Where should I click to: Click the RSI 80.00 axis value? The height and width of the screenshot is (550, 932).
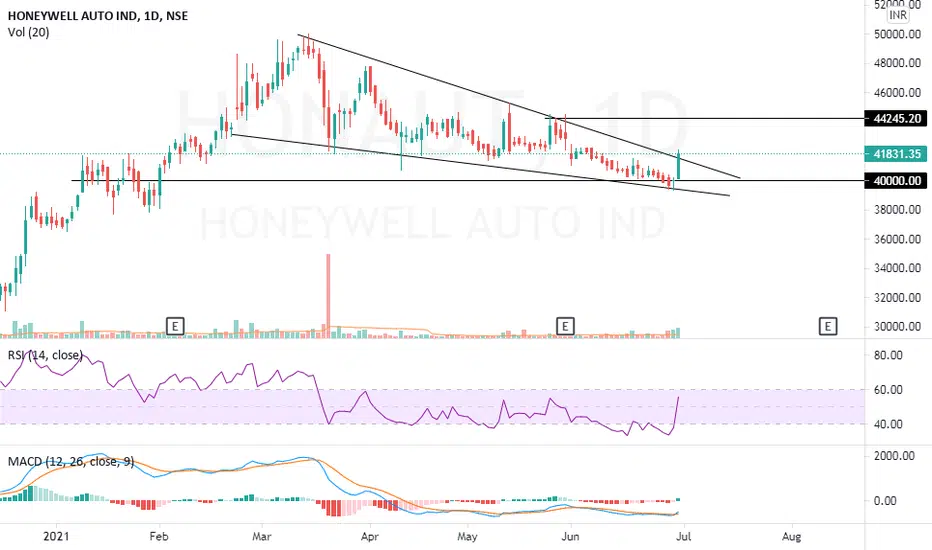coord(888,355)
